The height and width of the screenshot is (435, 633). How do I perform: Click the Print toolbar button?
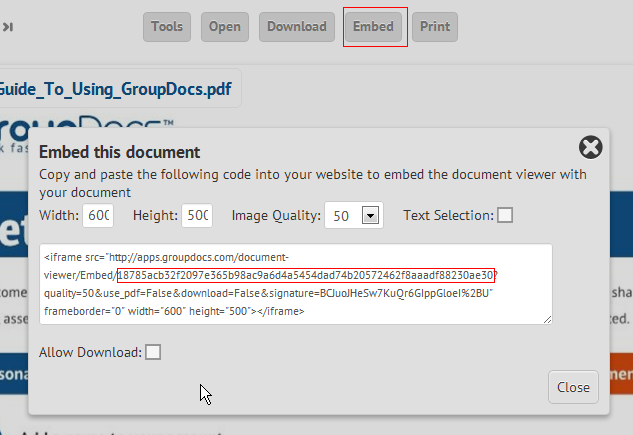click(x=435, y=27)
